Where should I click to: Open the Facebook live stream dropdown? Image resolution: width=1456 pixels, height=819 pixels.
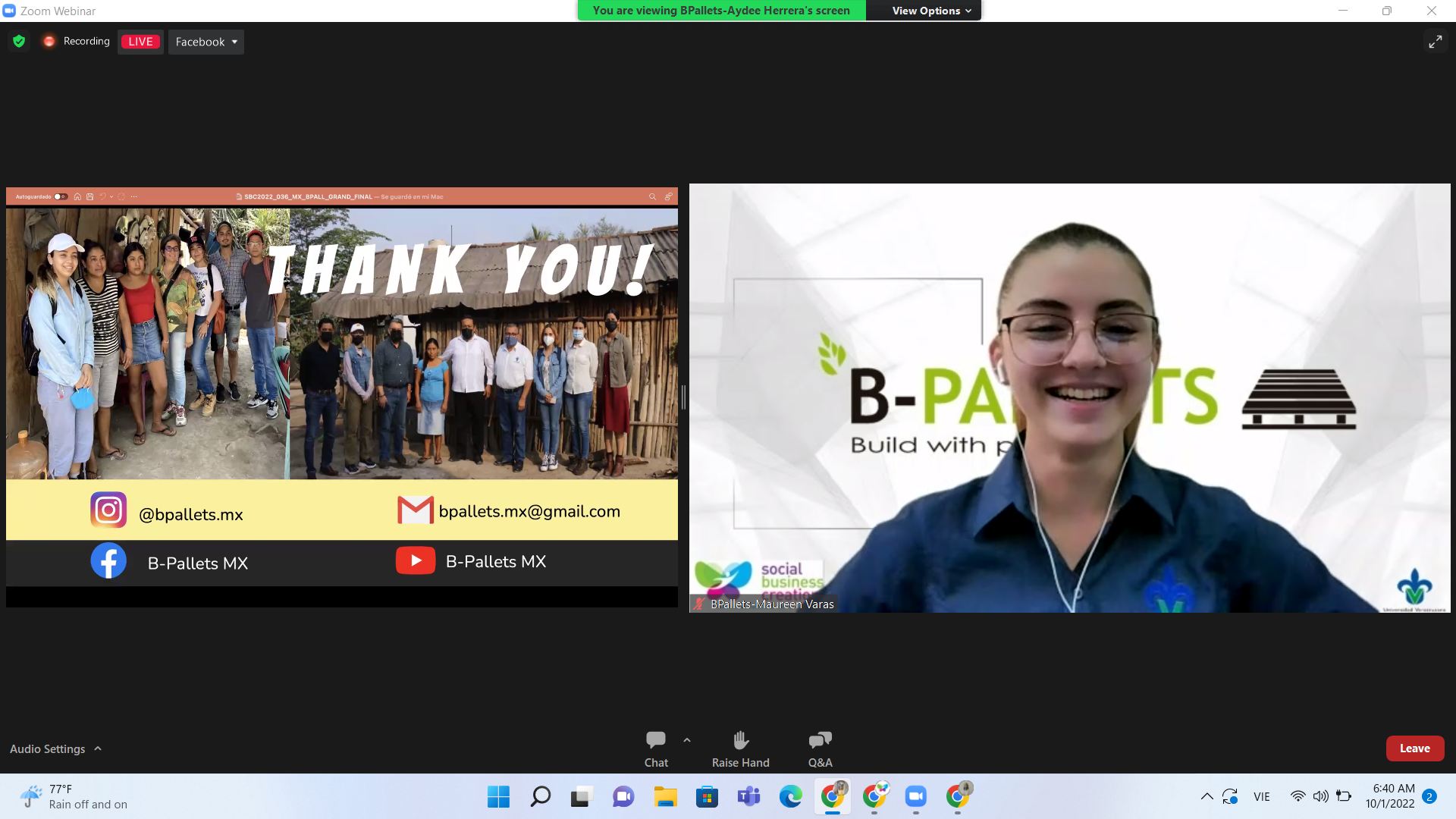tap(206, 42)
